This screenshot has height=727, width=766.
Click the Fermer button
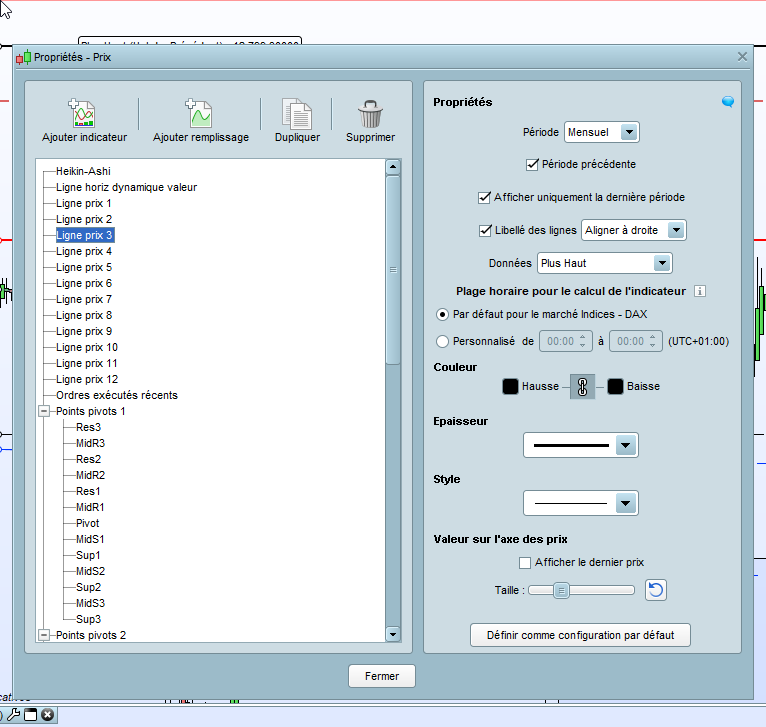[x=382, y=676]
